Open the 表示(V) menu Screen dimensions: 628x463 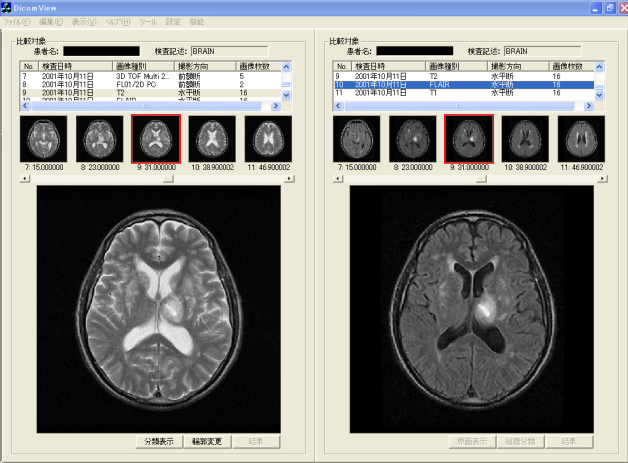pos(84,21)
